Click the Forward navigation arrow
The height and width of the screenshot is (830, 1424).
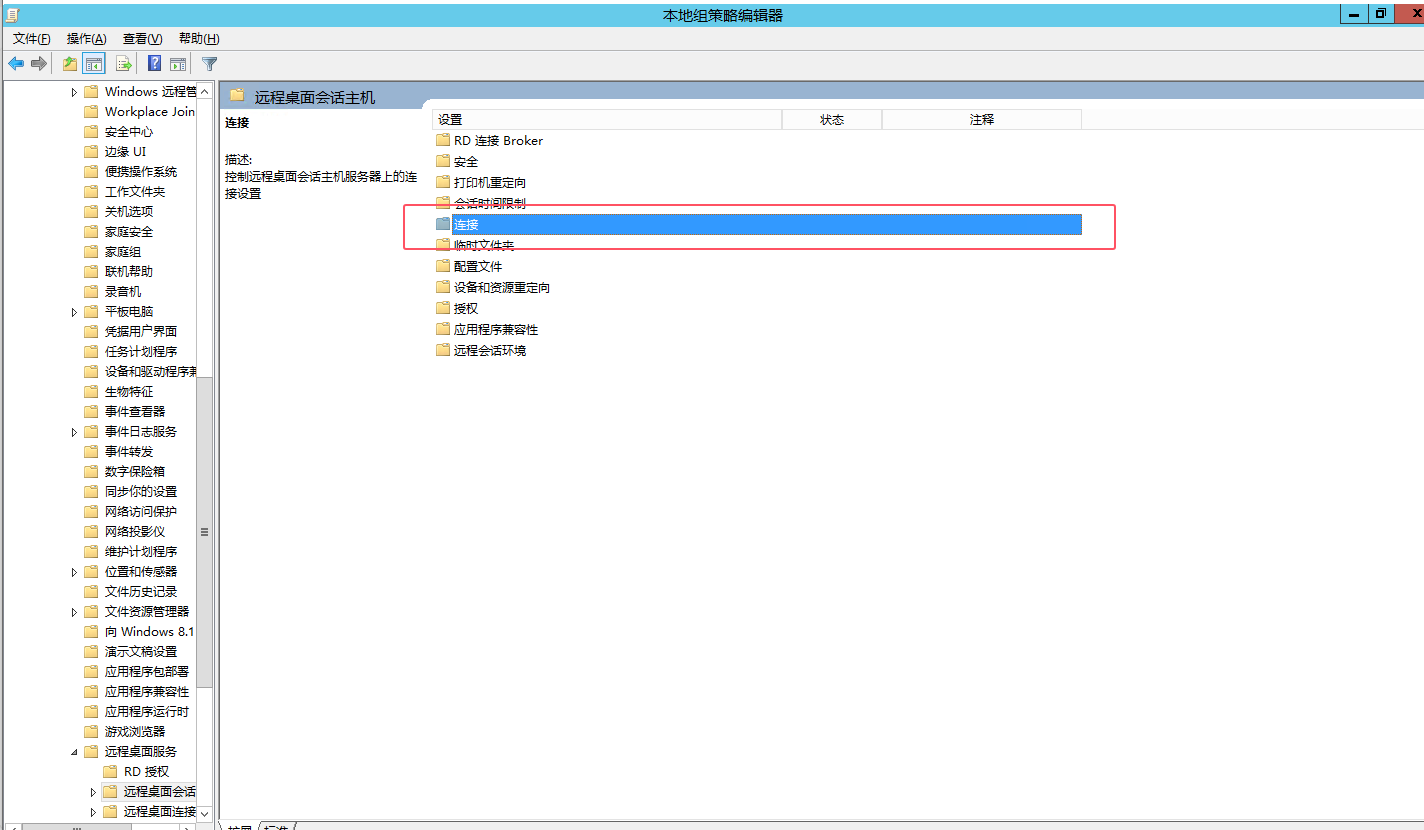point(38,63)
